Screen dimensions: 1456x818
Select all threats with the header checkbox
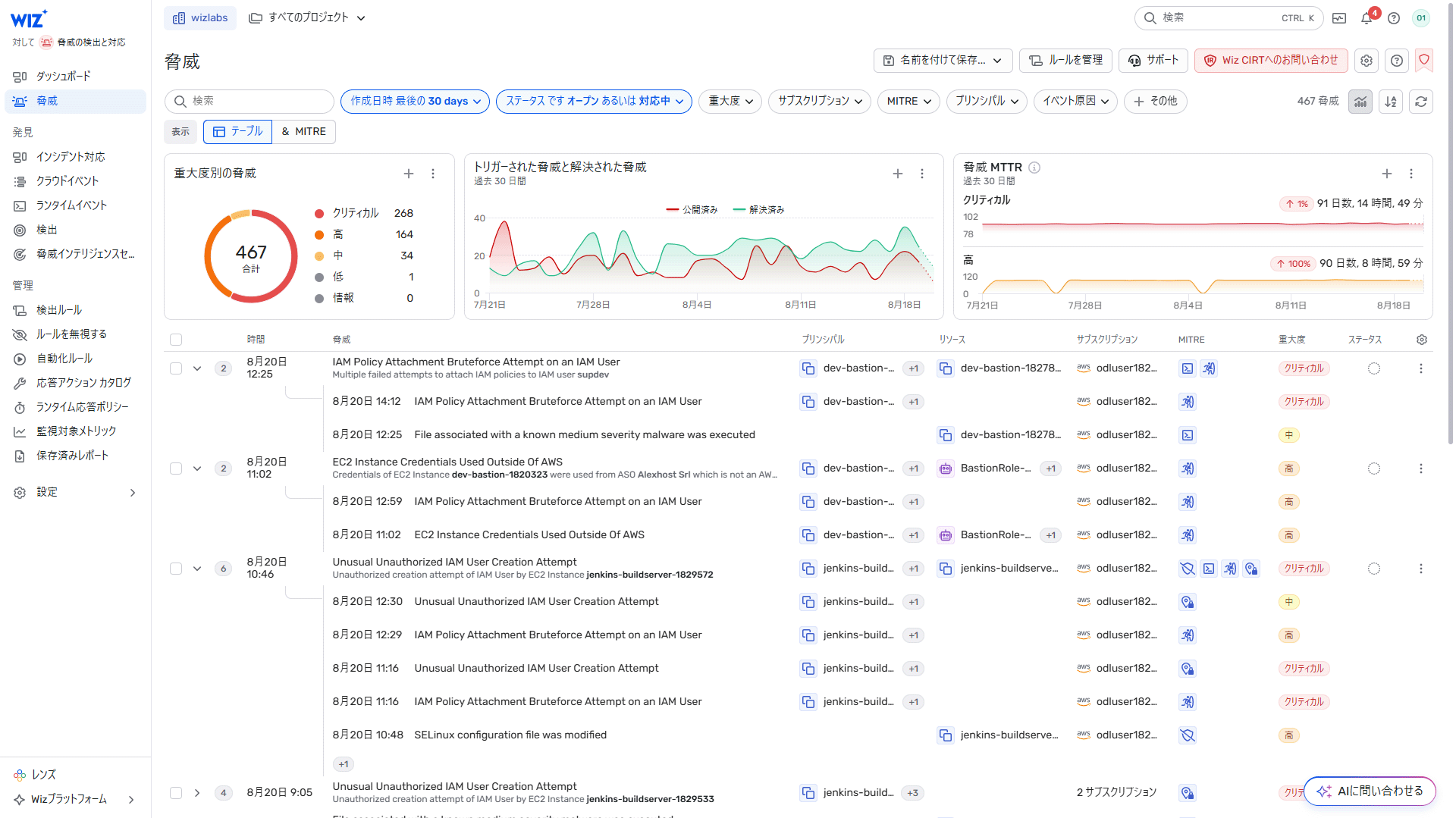point(176,339)
